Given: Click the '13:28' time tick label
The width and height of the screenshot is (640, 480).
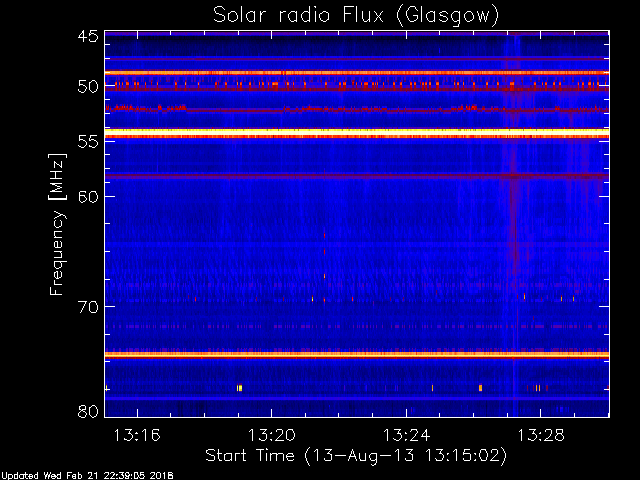Looking at the screenshot, I should coord(541,435).
